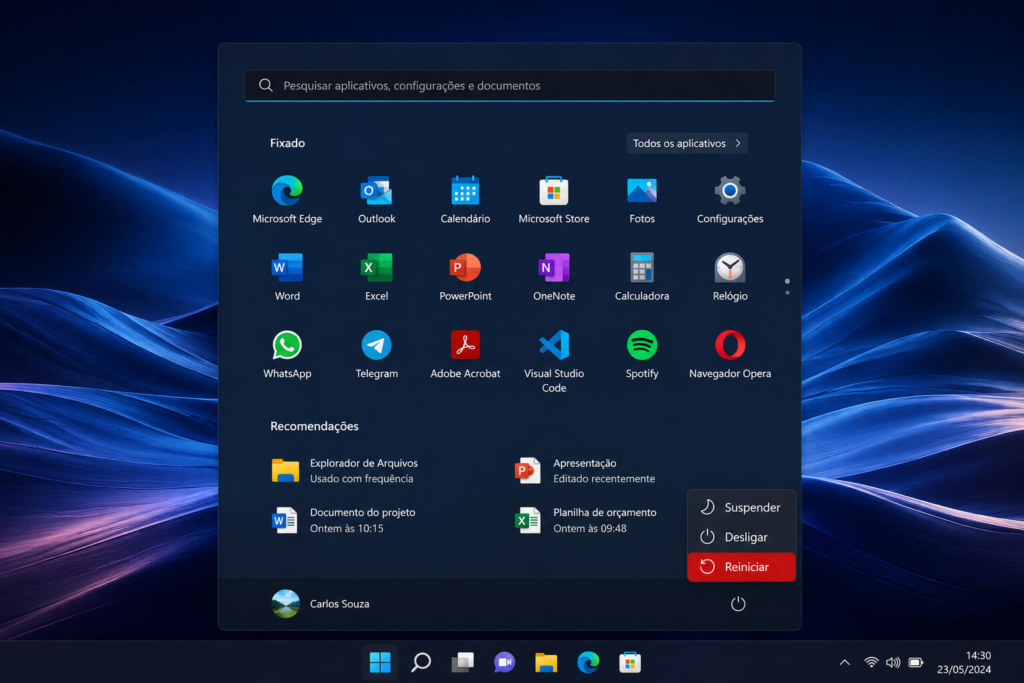Open Explorador de Arquivos recommendation
Viewport: 1024px width, 683px height.
pos(345,470)
